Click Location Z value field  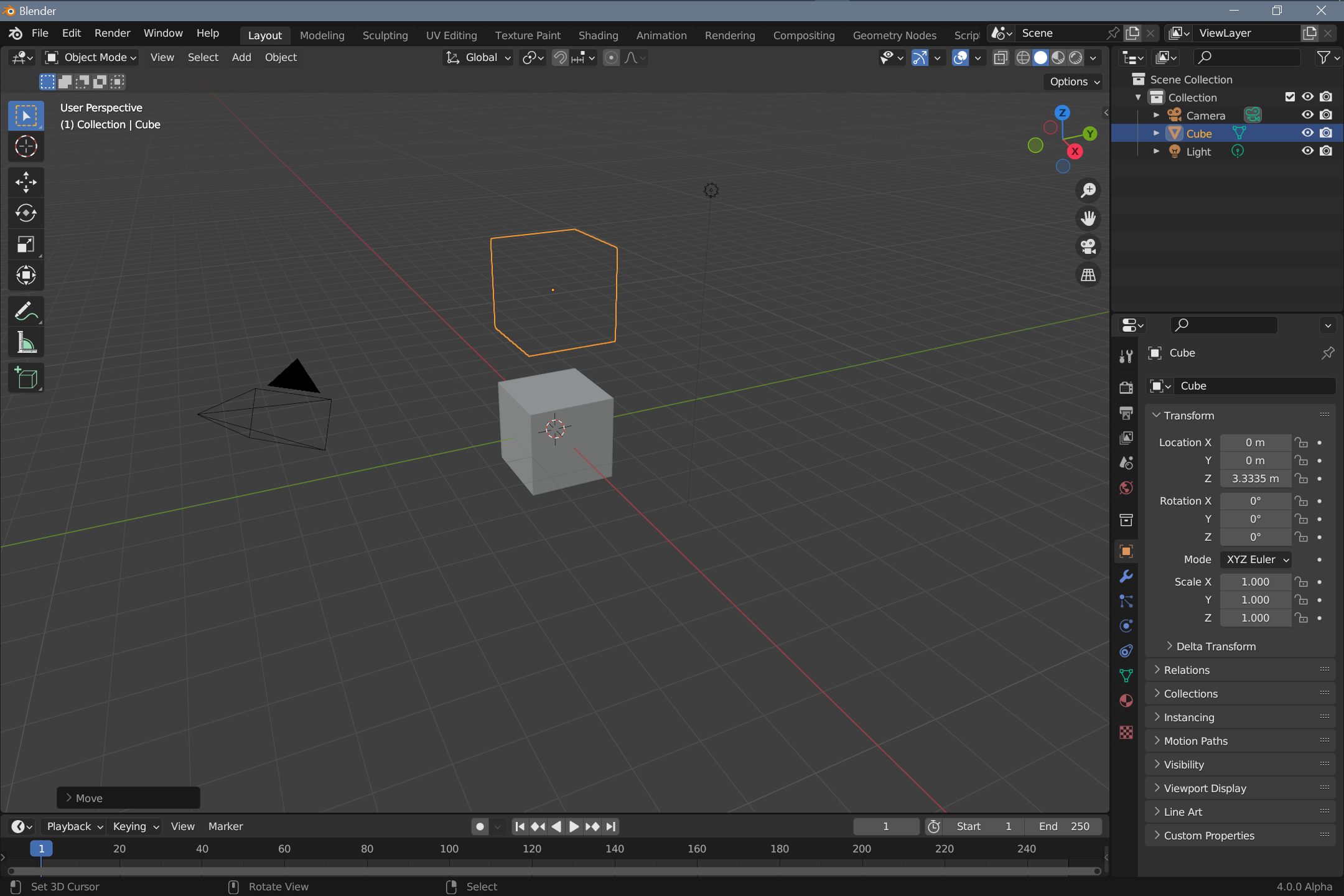[1256, 478]
